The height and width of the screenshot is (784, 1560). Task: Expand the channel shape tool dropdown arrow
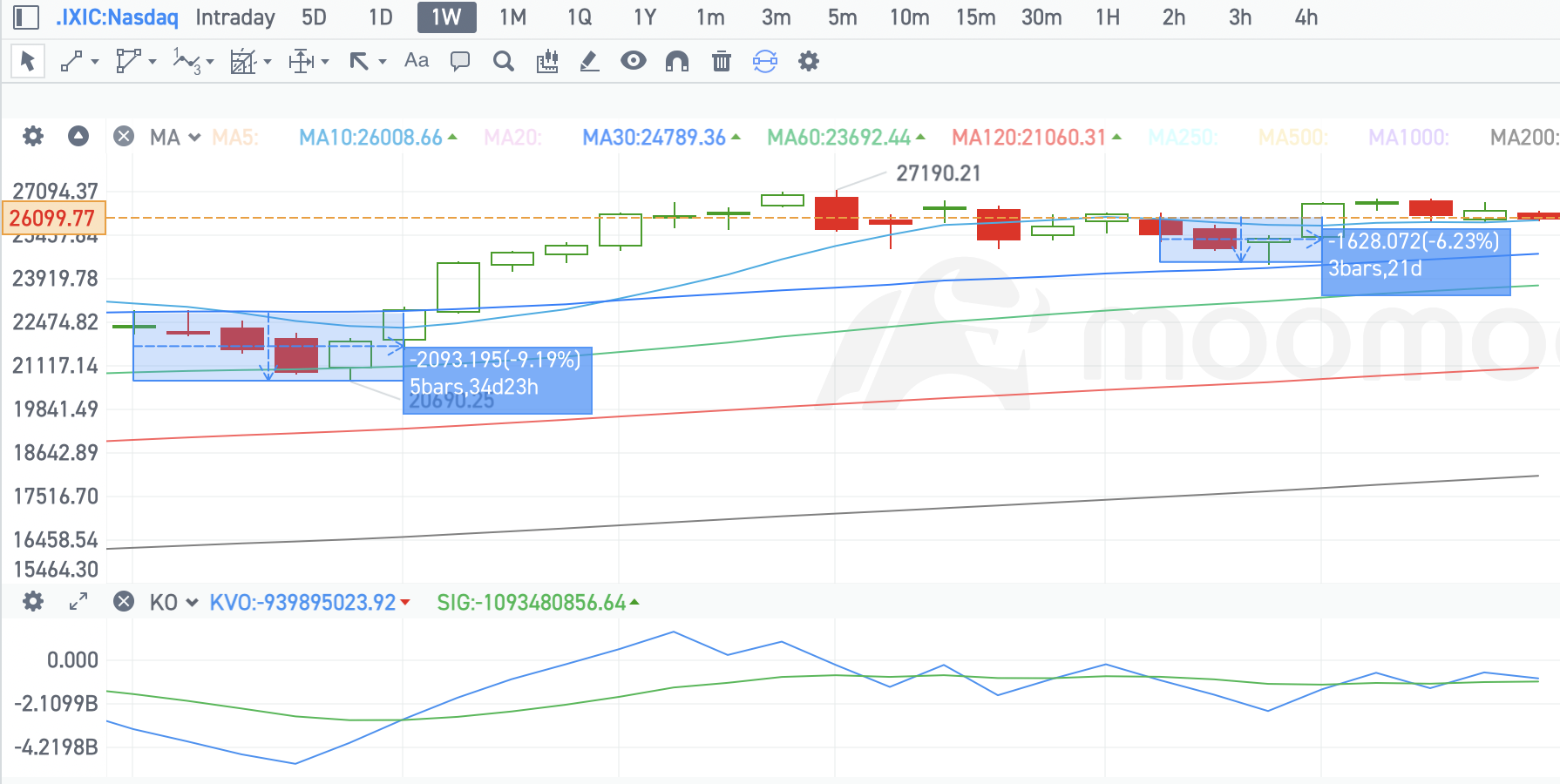pos(153,62)
